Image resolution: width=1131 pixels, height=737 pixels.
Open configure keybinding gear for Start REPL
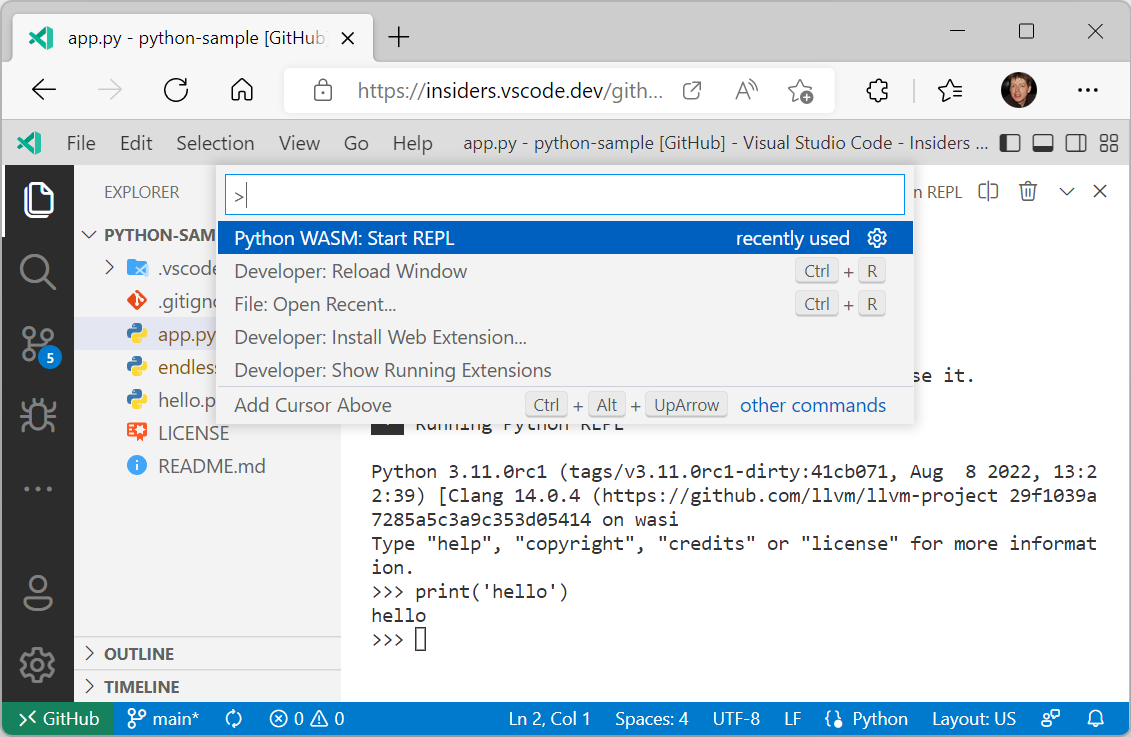877,238
